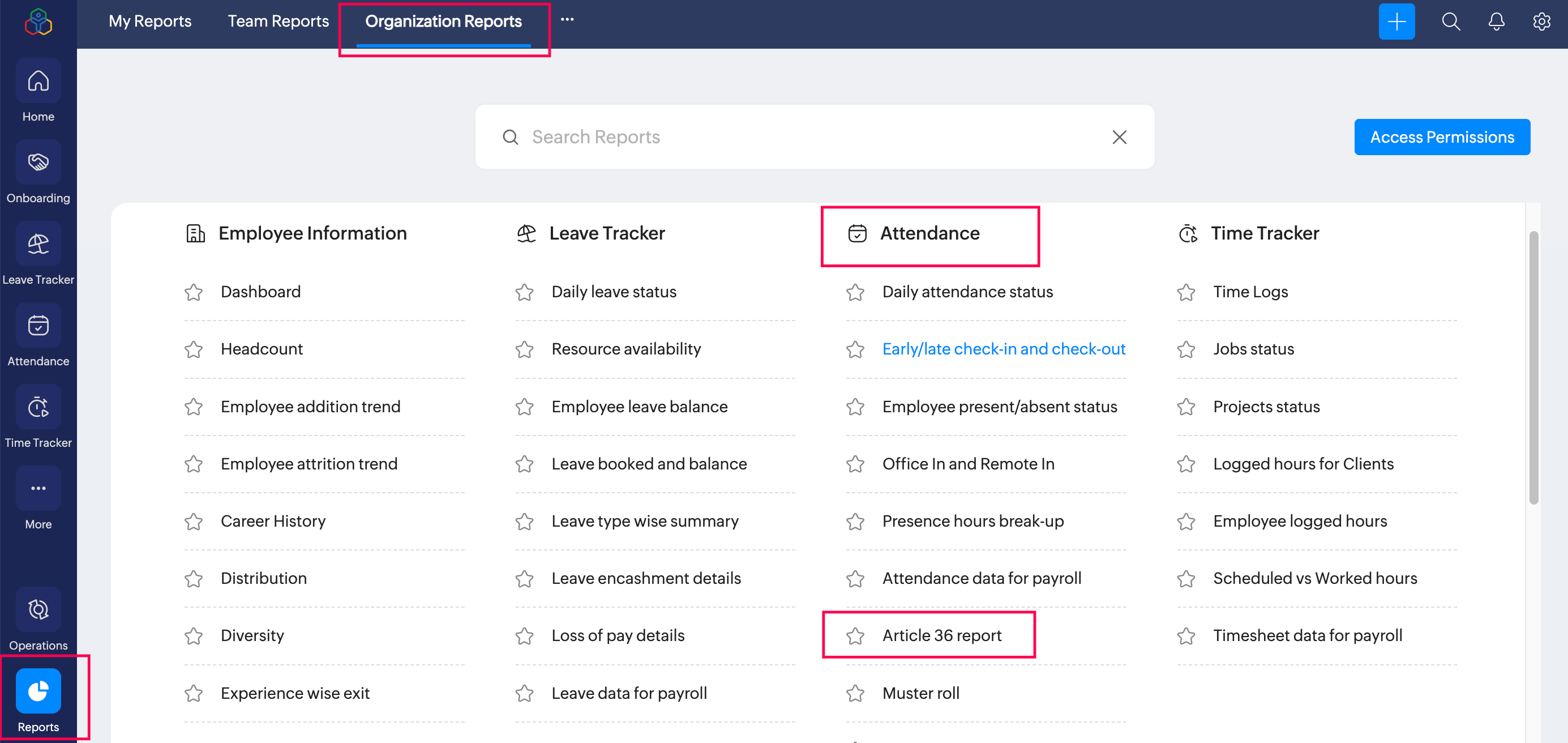Open Leave Tracker in the sidebar
This screenshot has width=1568, height=743.
(x=38, y=244)
